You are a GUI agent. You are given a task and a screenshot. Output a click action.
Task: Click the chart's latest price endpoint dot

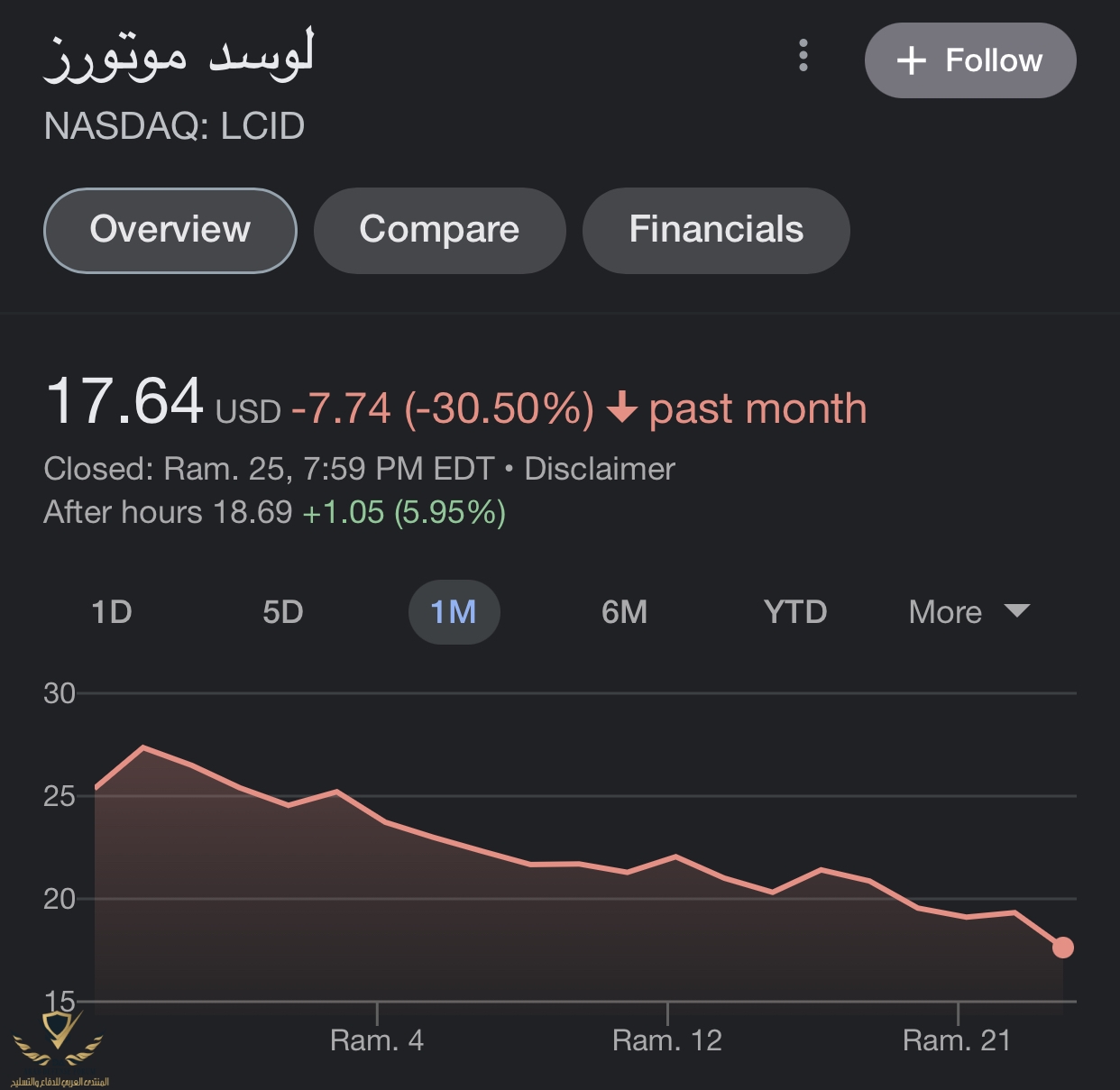pos(1063,947)
